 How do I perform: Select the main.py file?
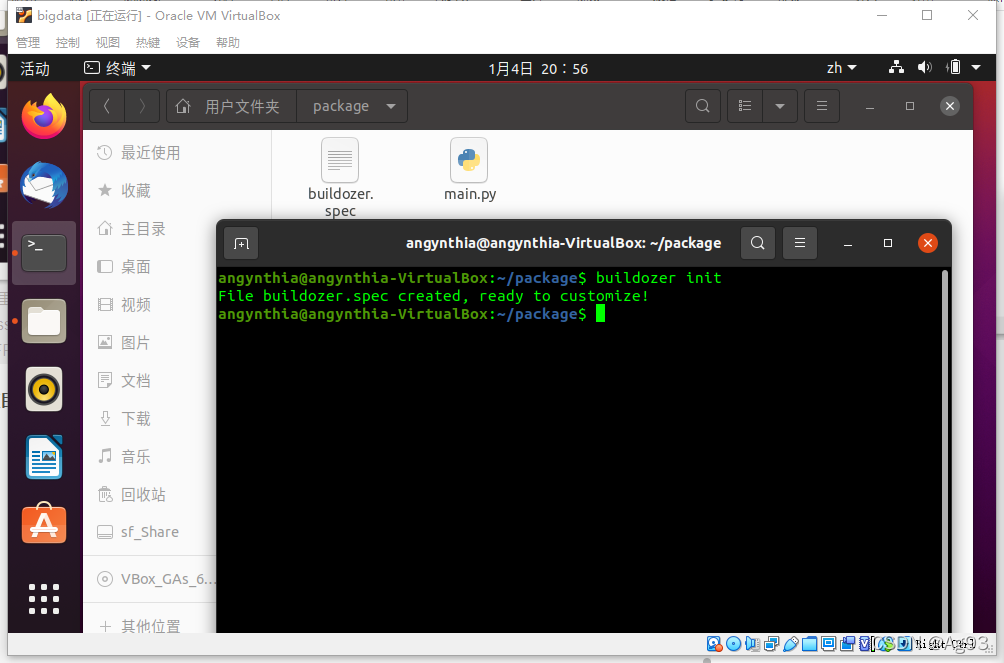click(x=469, y=170)
